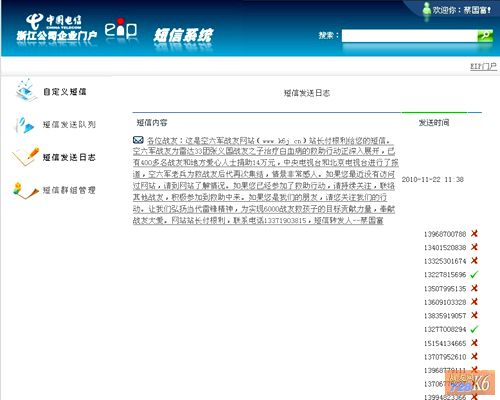Click the envelope icon before the message text
Viewport: 500px width, 400px height.
point(138,140)
